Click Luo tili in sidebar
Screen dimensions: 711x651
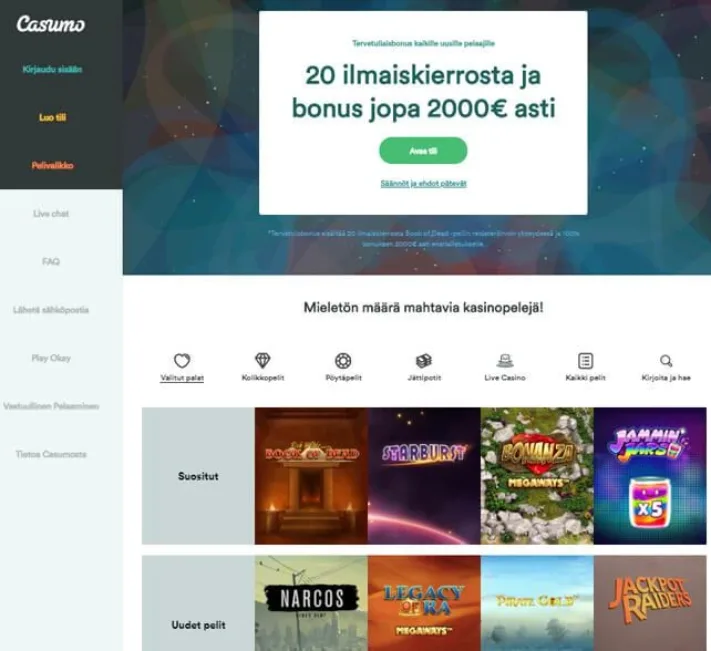tap(52, 117)
